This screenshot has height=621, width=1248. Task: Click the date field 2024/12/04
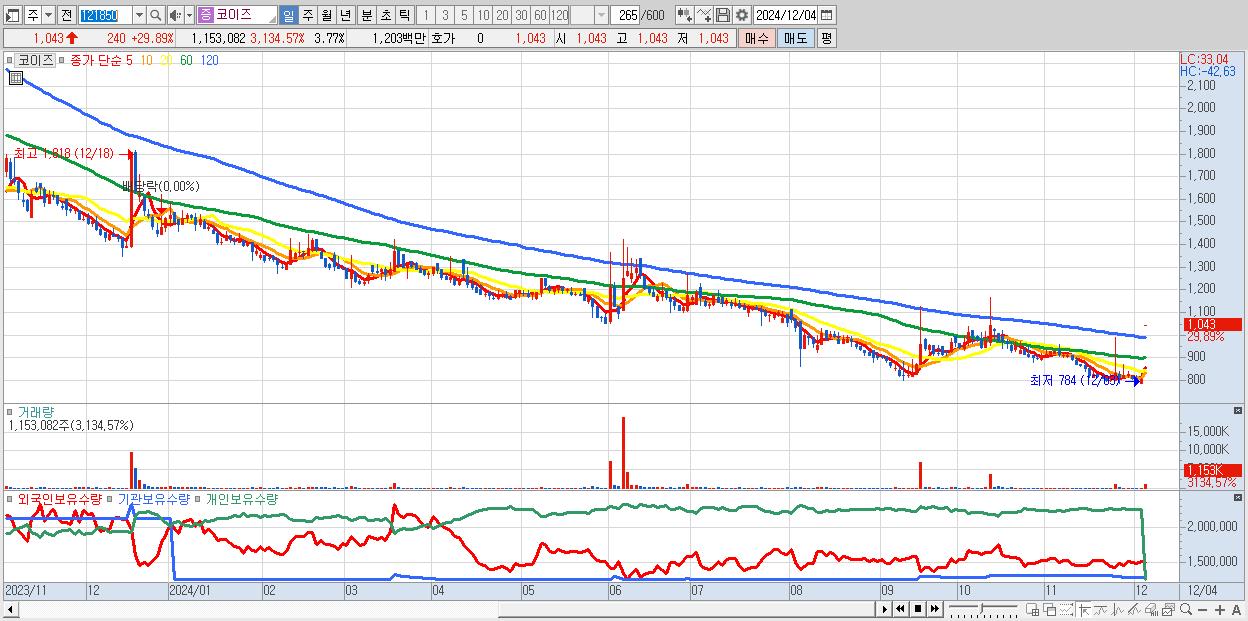click(x=785, y=15)
